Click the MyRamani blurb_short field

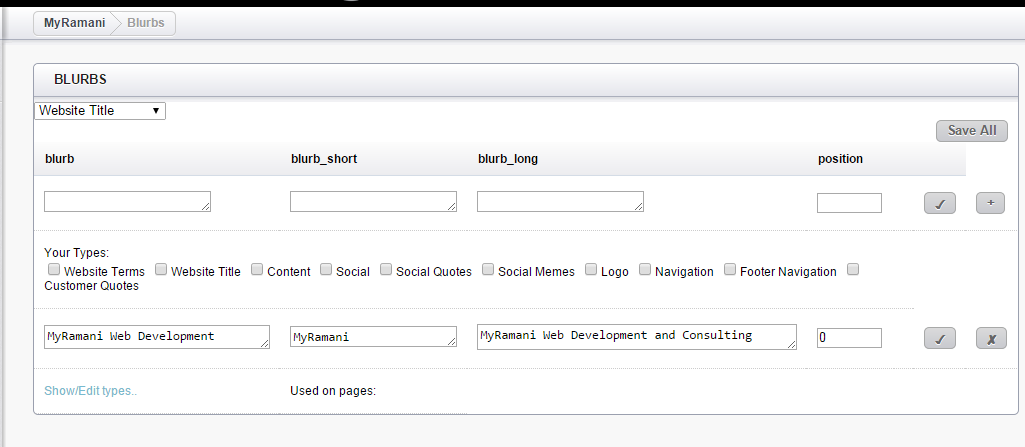coord(373,337)
